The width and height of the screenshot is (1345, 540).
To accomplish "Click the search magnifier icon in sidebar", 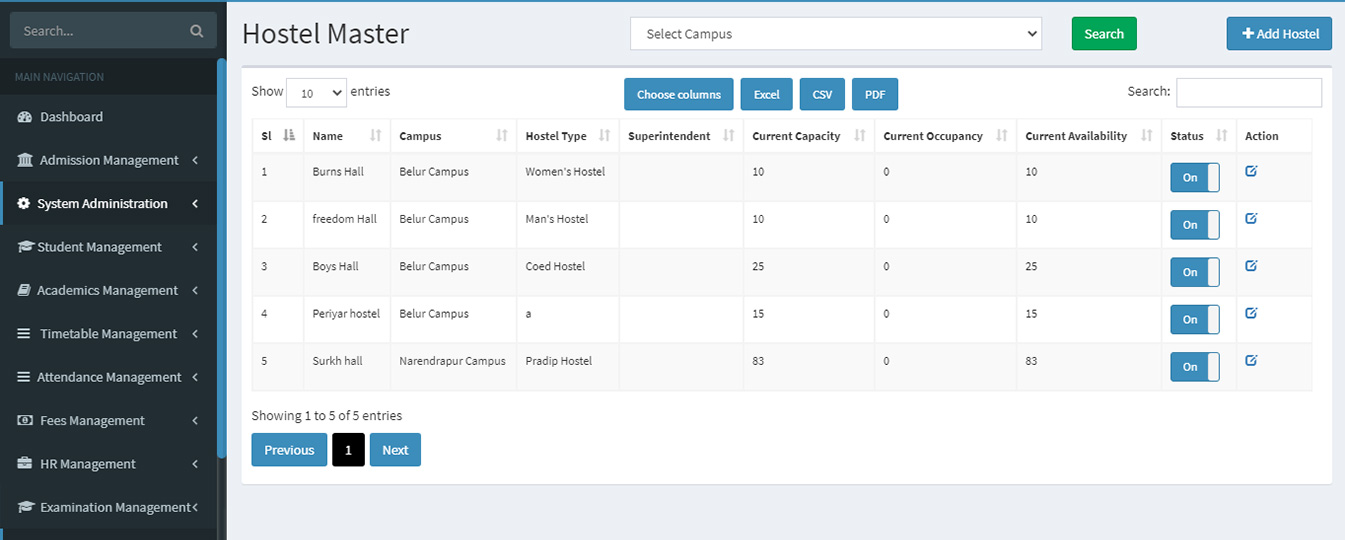I will coord(197,31).
